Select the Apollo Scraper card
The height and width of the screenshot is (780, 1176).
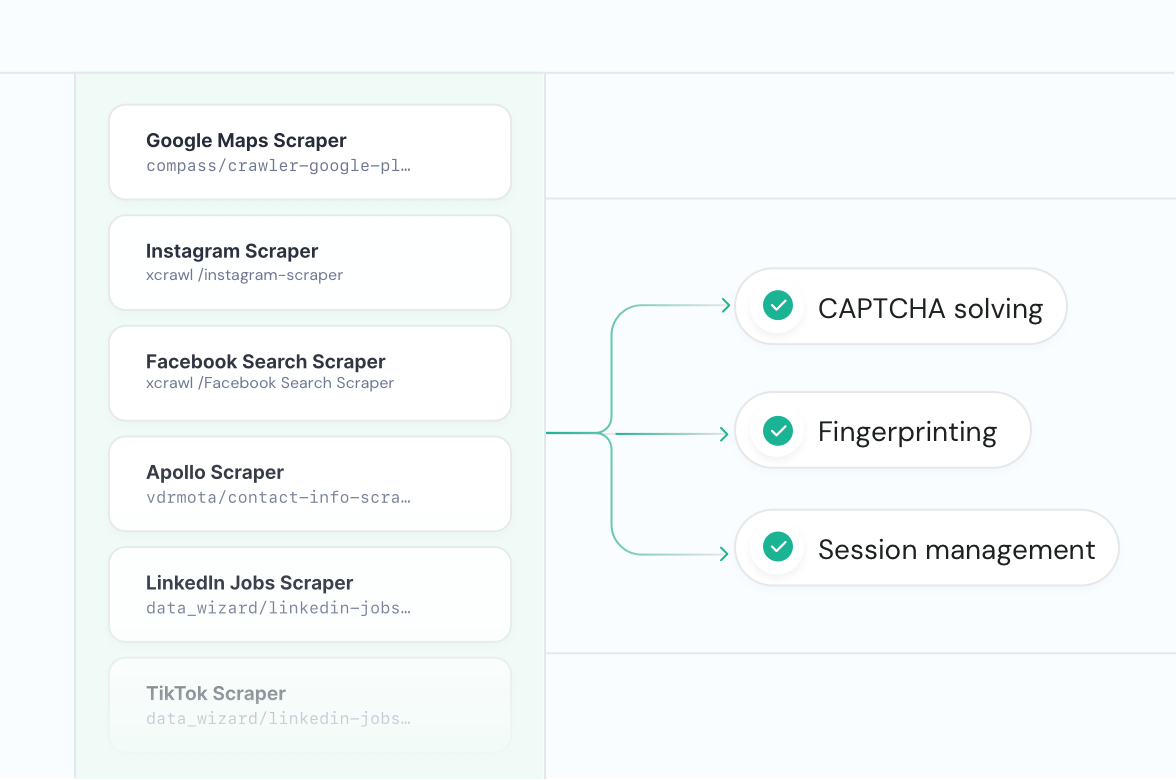click(x=310, y=484)
